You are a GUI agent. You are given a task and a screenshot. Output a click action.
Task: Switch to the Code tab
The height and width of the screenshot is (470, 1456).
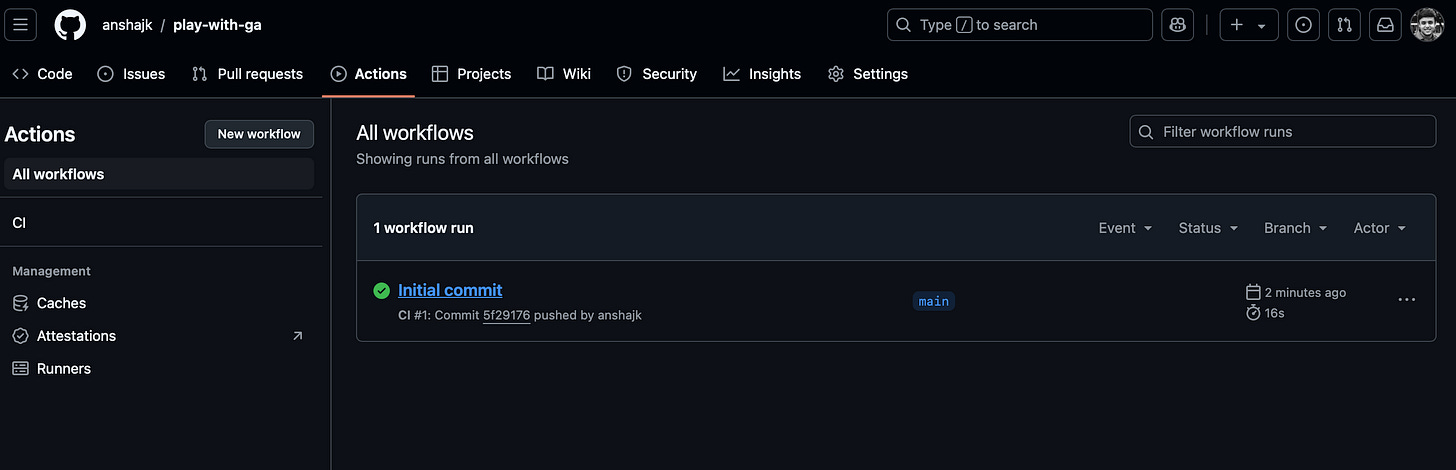coord(42,74)
